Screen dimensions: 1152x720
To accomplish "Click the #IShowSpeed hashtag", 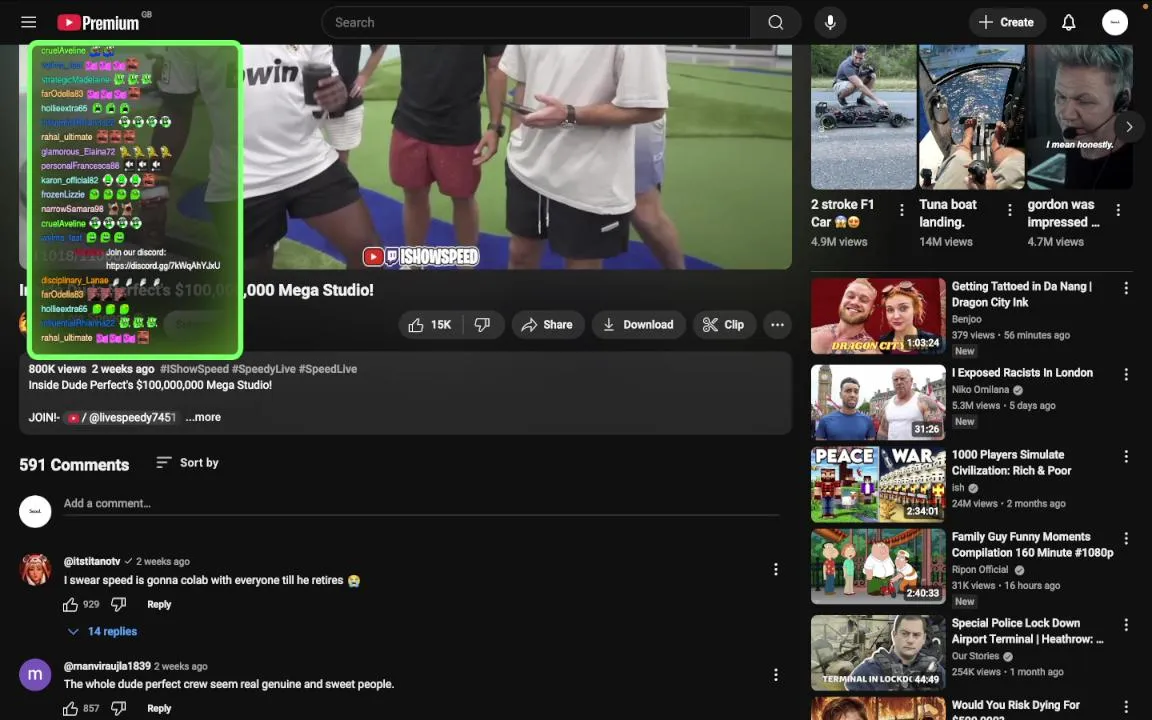I will (195, 369).
